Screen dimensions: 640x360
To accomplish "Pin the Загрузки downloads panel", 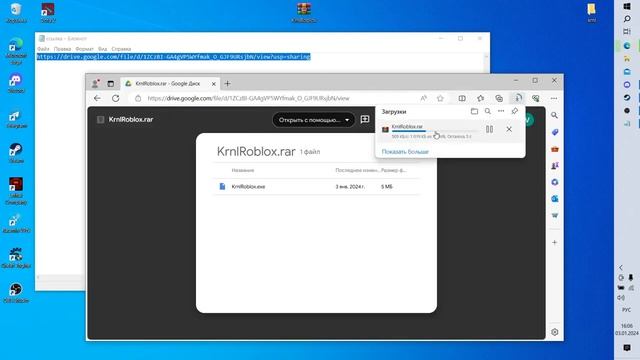I will point(515,111).
